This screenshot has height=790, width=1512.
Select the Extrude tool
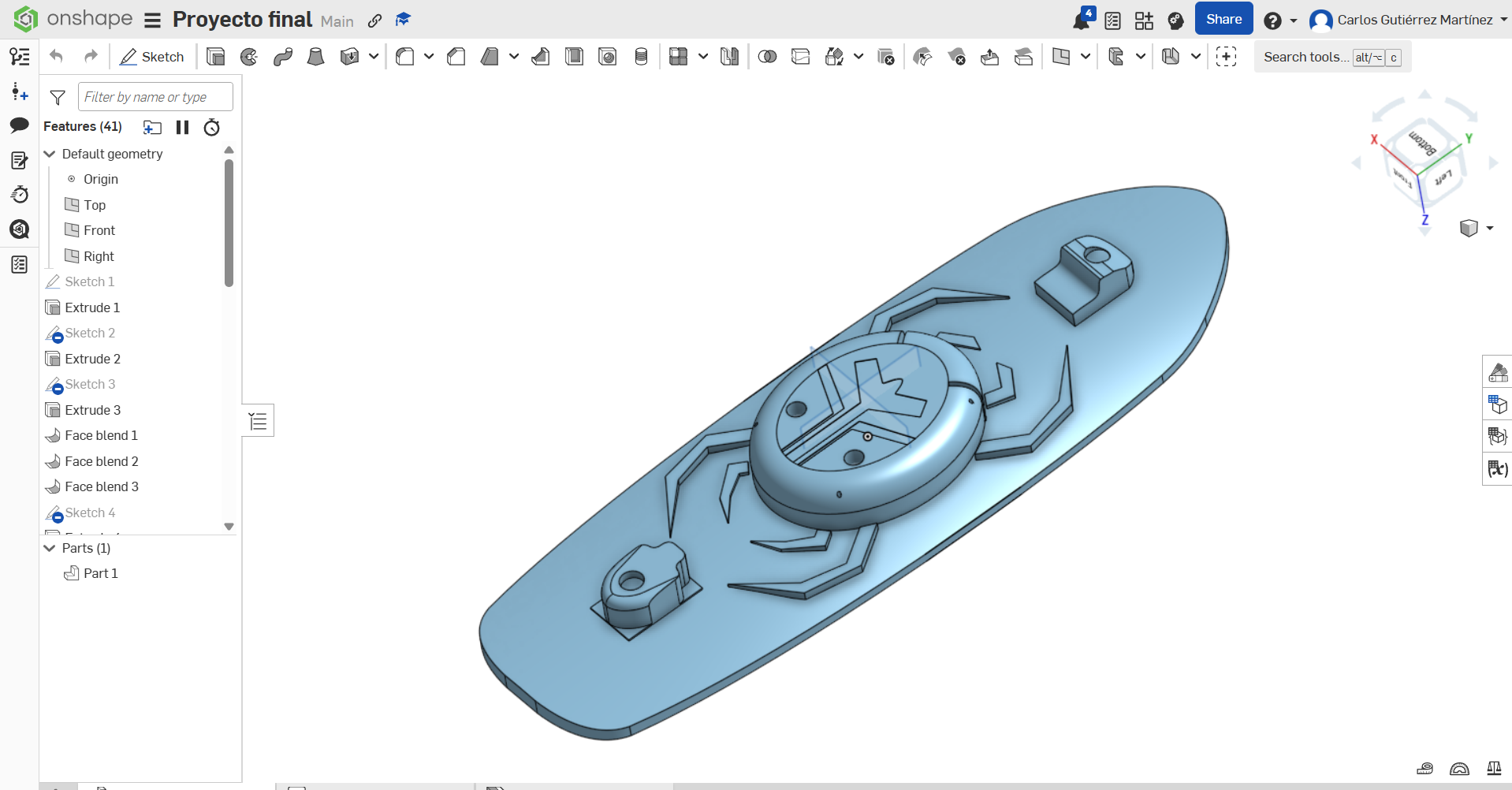pyautogui.click(x=215, y=57)
